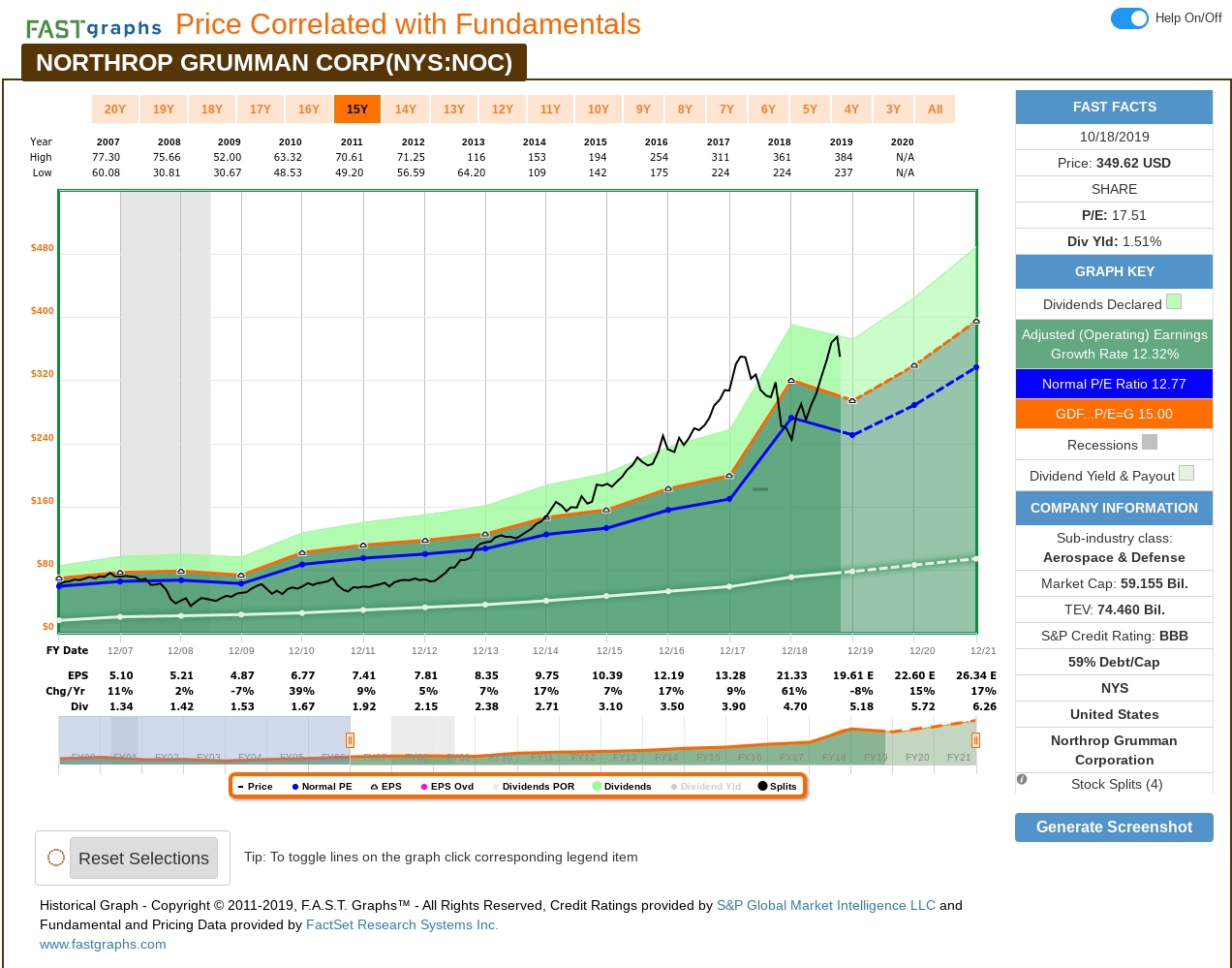Click the 59% Debt/Cap row

(x=1114, y=662)
